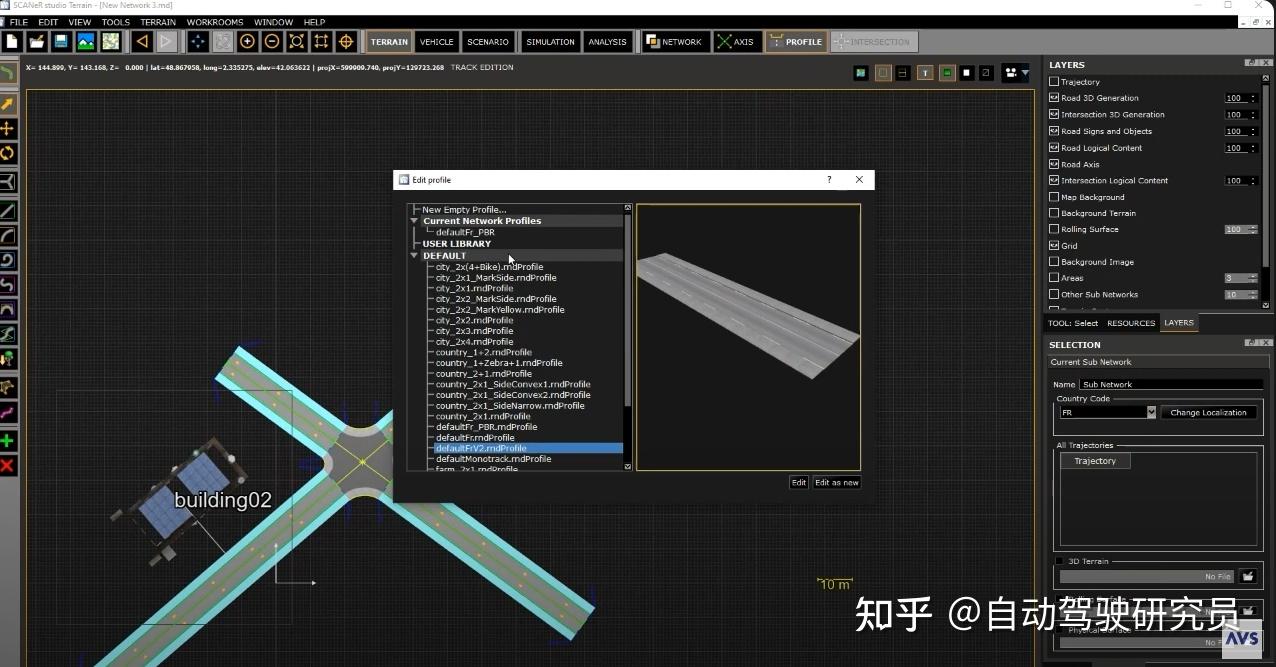Adjust the Road 3D Generation value stepper
This screenshot has width=1276, height=667.
coord(1252,97)
